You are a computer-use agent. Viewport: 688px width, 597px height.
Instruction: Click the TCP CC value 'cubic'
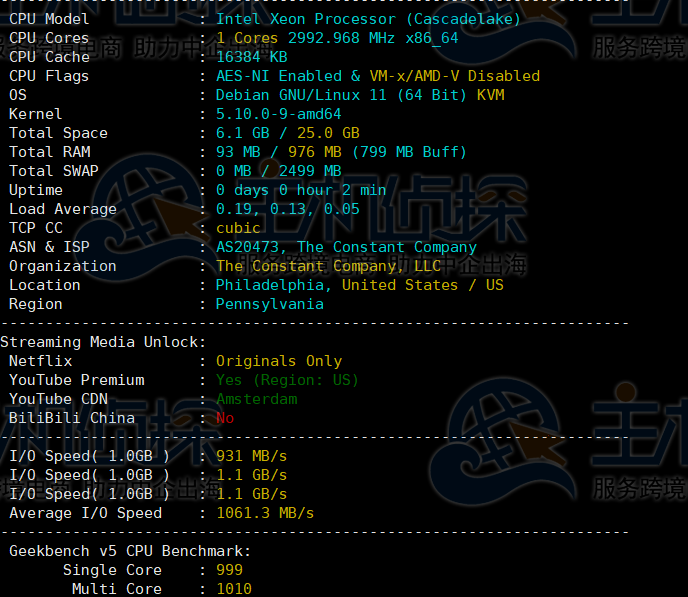tap(238, 228)
